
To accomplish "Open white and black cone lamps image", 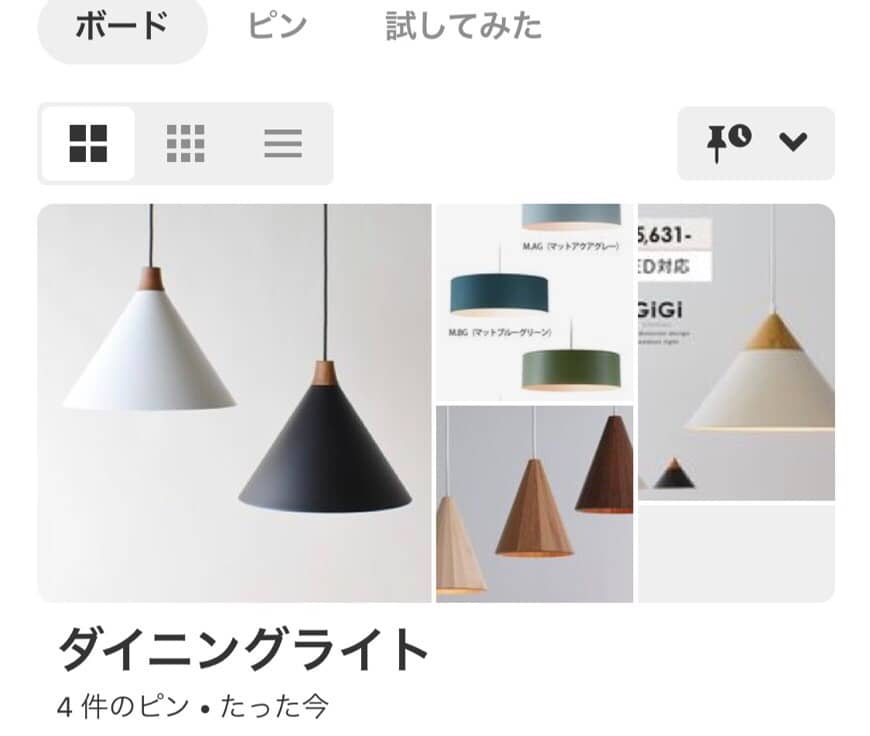I will tap(234, 403).
